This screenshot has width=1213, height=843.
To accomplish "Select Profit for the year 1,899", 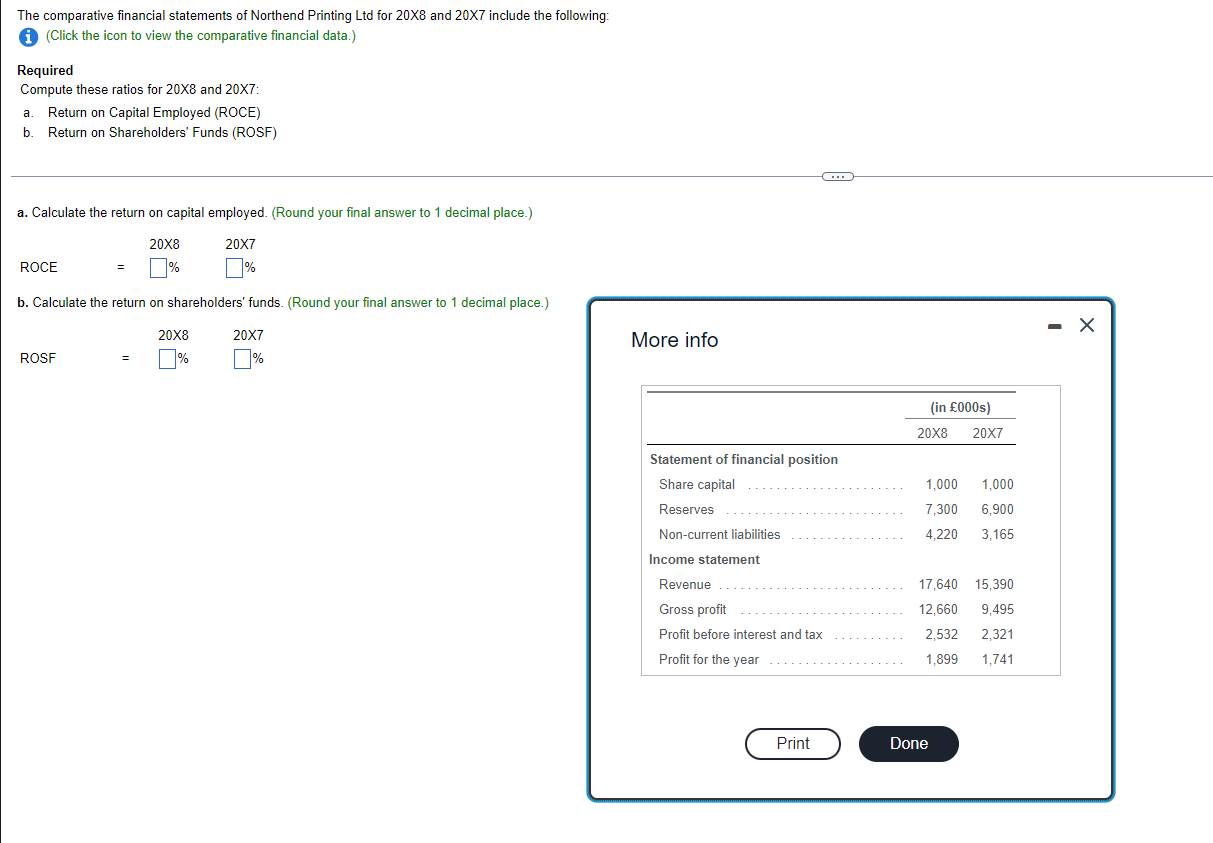I will tap(942, 660).
